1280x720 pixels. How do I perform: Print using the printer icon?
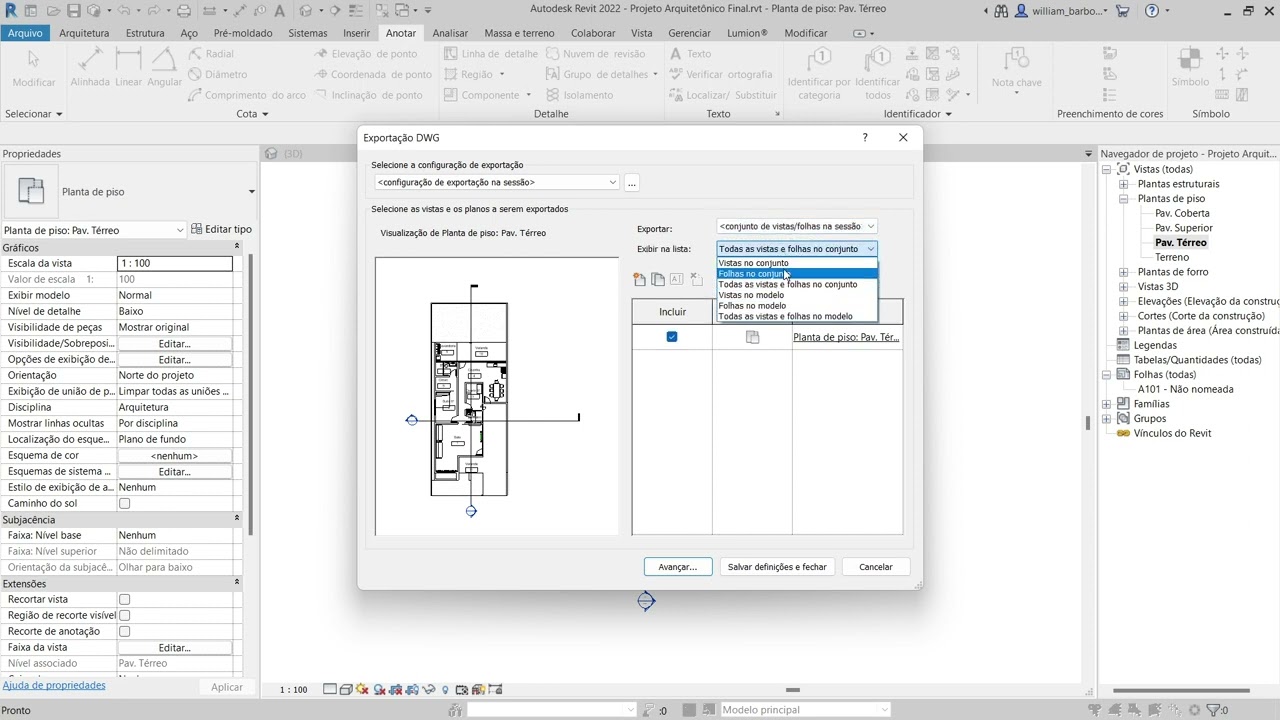183,11
